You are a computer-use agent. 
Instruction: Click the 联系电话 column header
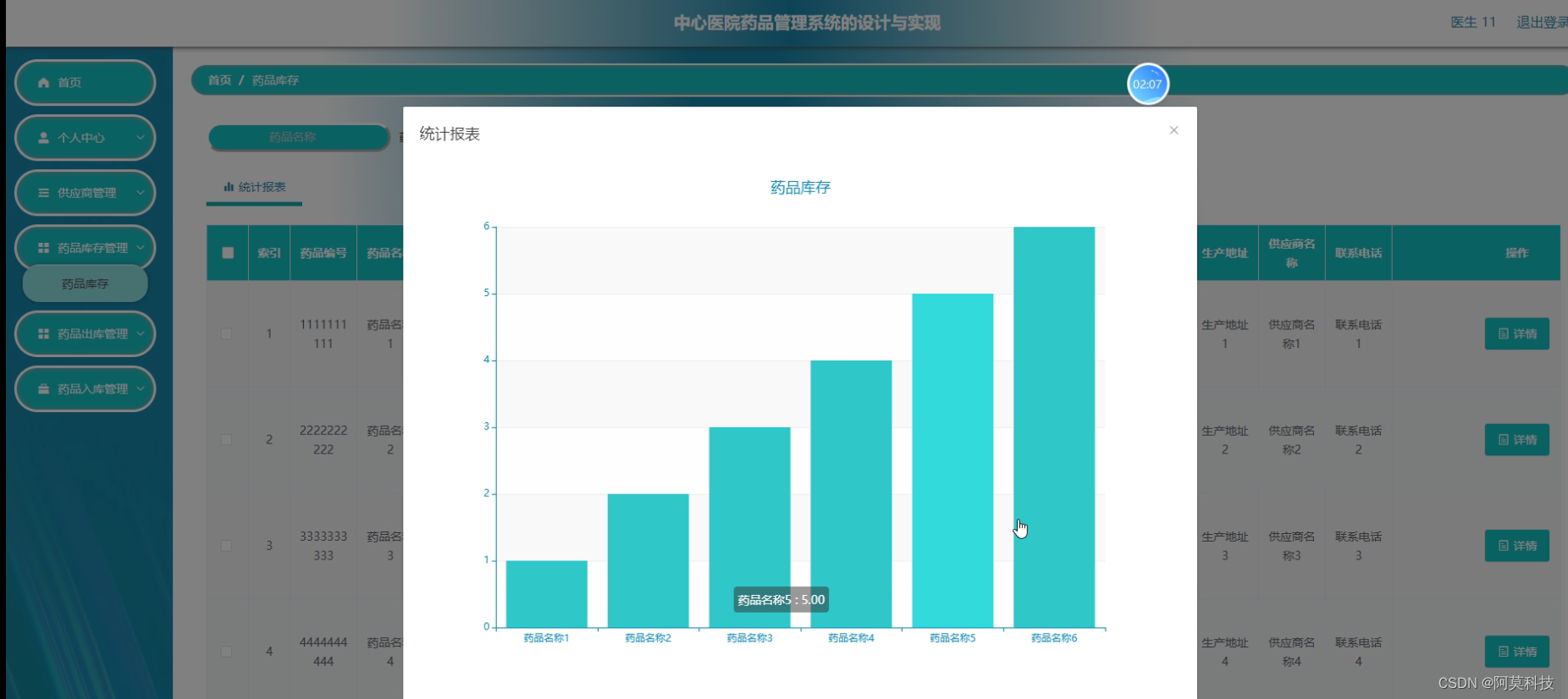coord(1358,253)
